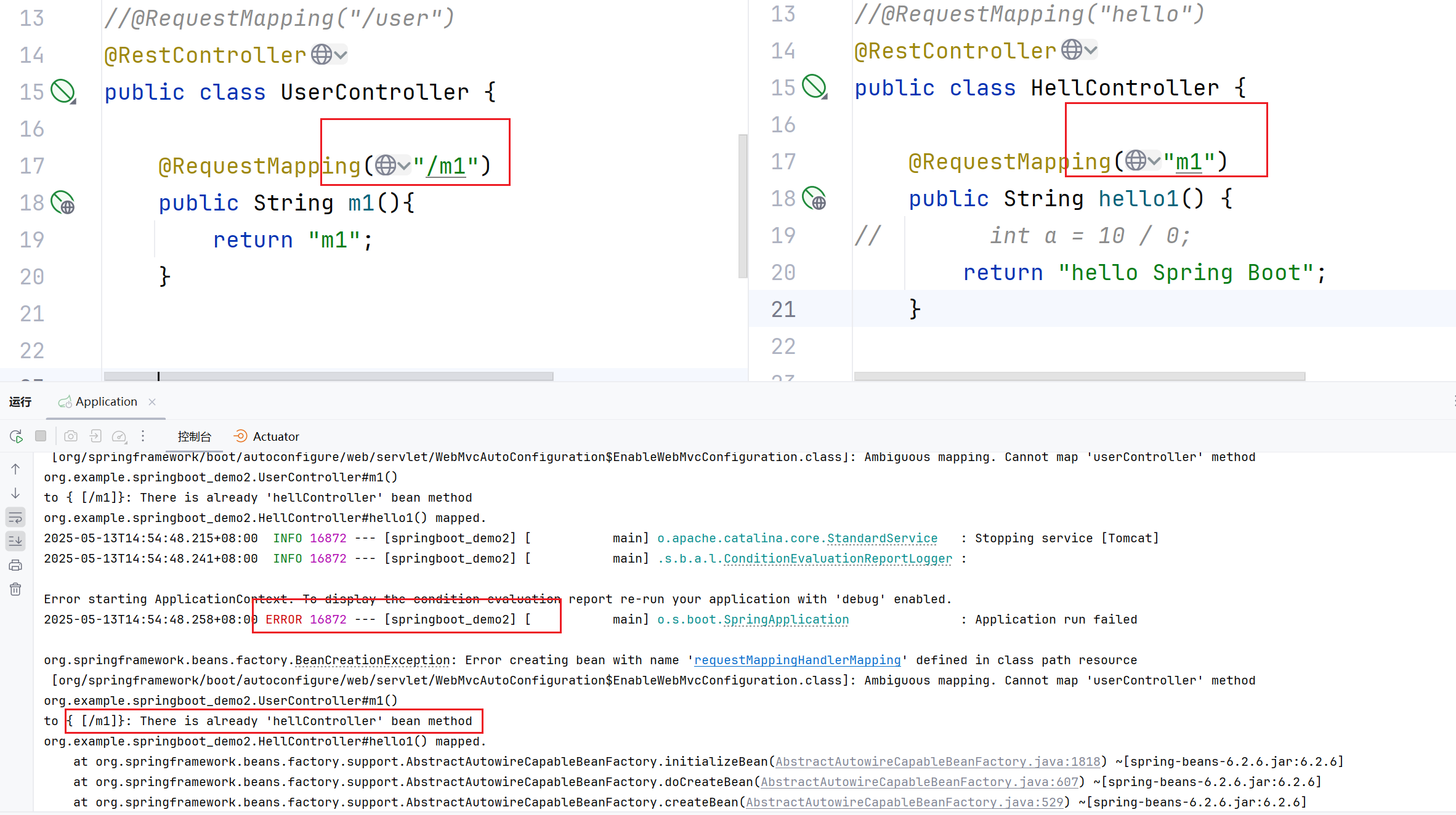This screenshot has height=815, width=1456.
Task: Jump to previous stack trace with the up arrow
Action: click(15, 469)
